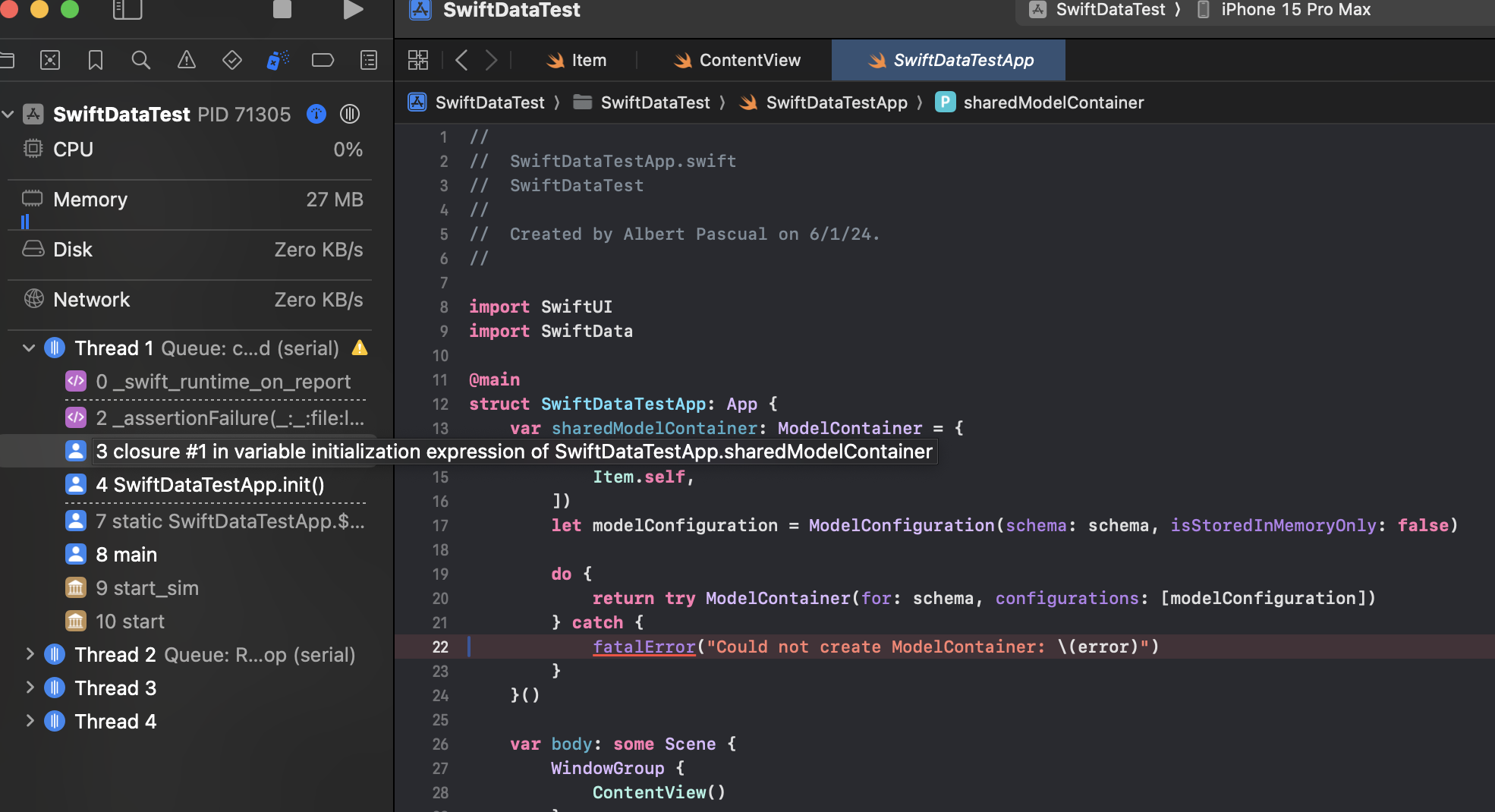Click the WindowGroup keyword on line 27
The height and width of the screenshot is (812, 1495).
click(608, 768)
